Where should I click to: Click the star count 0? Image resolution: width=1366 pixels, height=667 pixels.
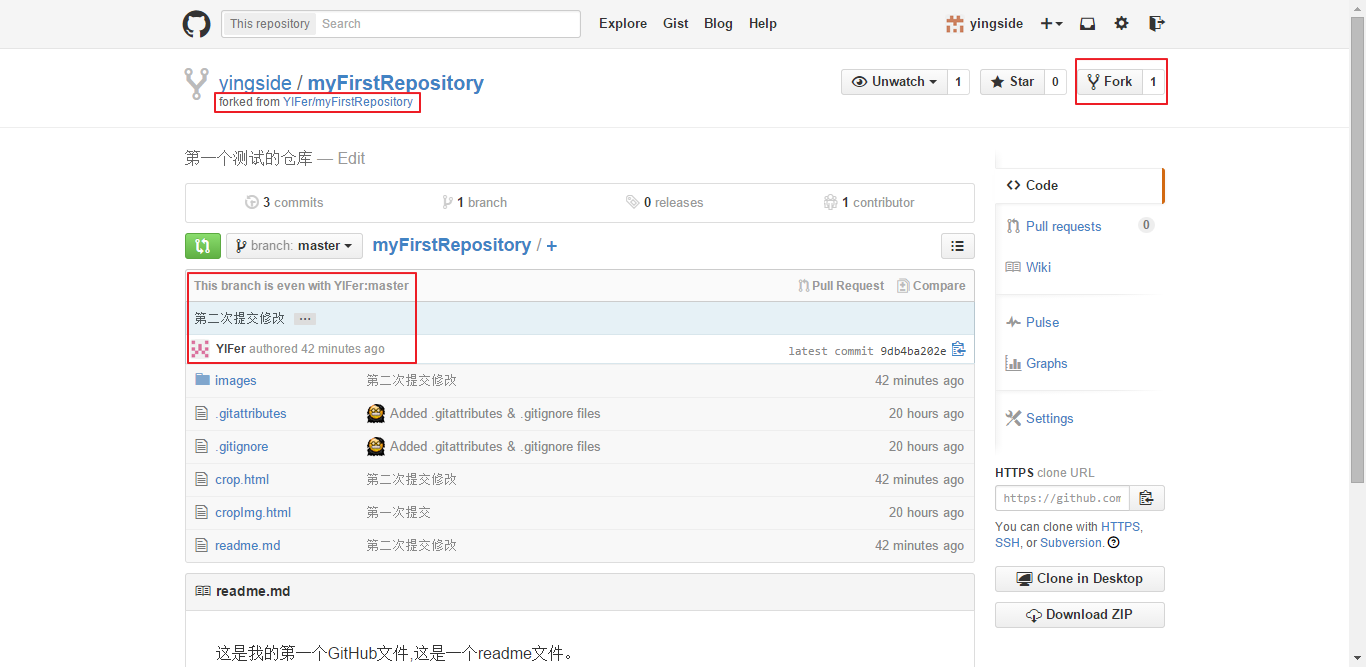click(1055, 82)
